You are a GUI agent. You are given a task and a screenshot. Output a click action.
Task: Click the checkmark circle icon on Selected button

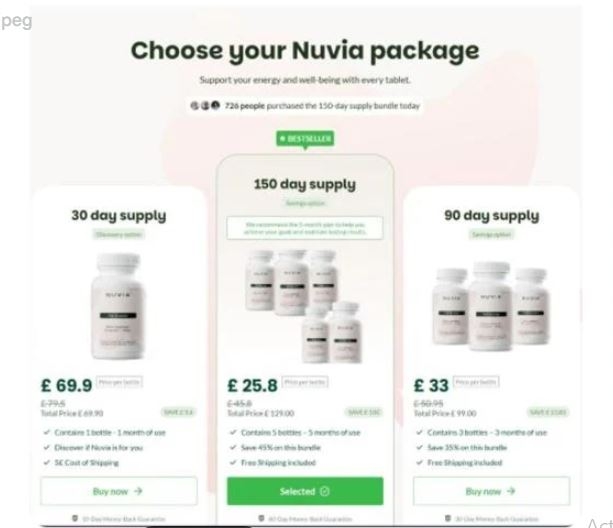tap(324, 491)
